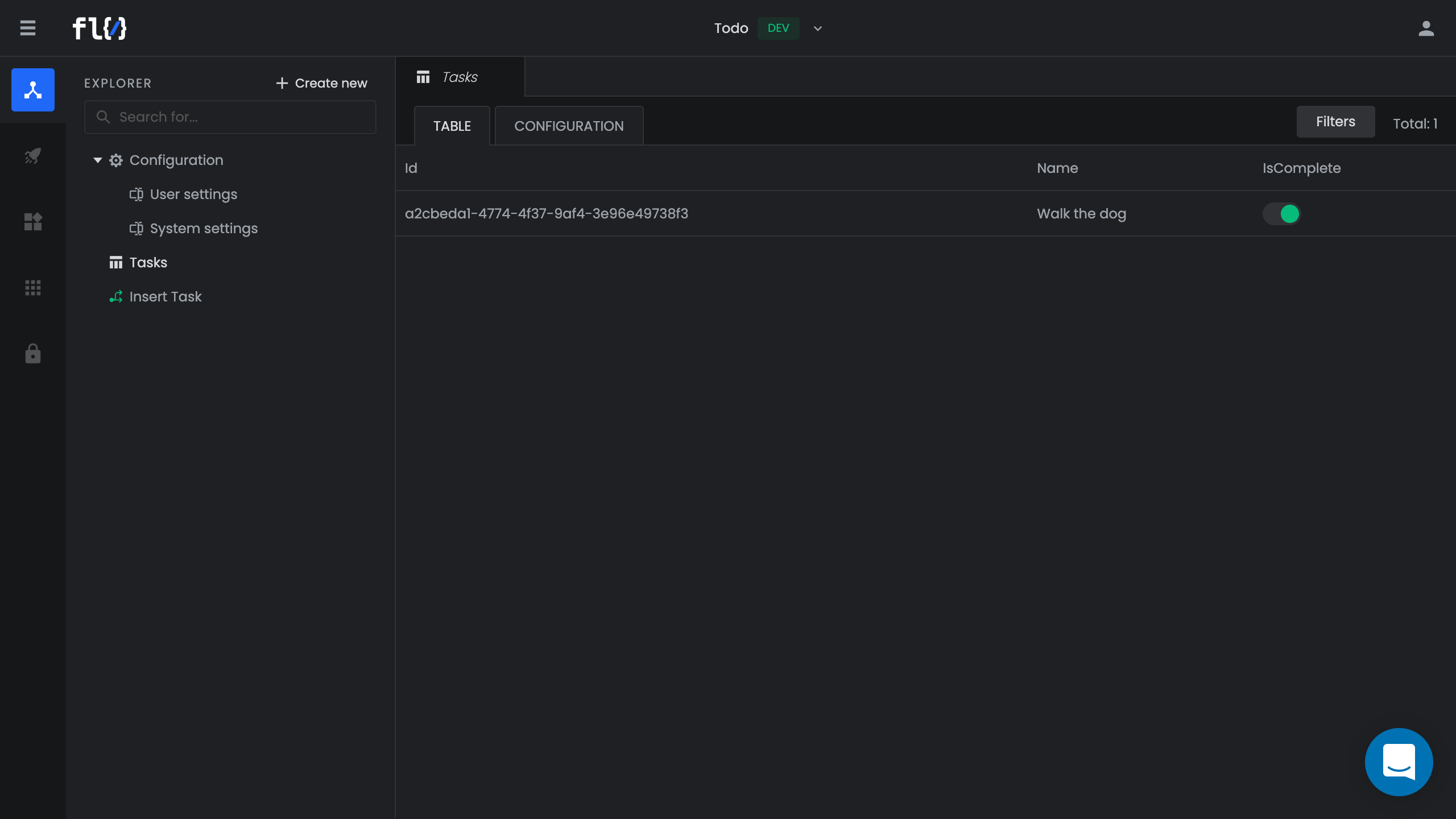Open the lock security sidebar icon

[x=33, y=353]
